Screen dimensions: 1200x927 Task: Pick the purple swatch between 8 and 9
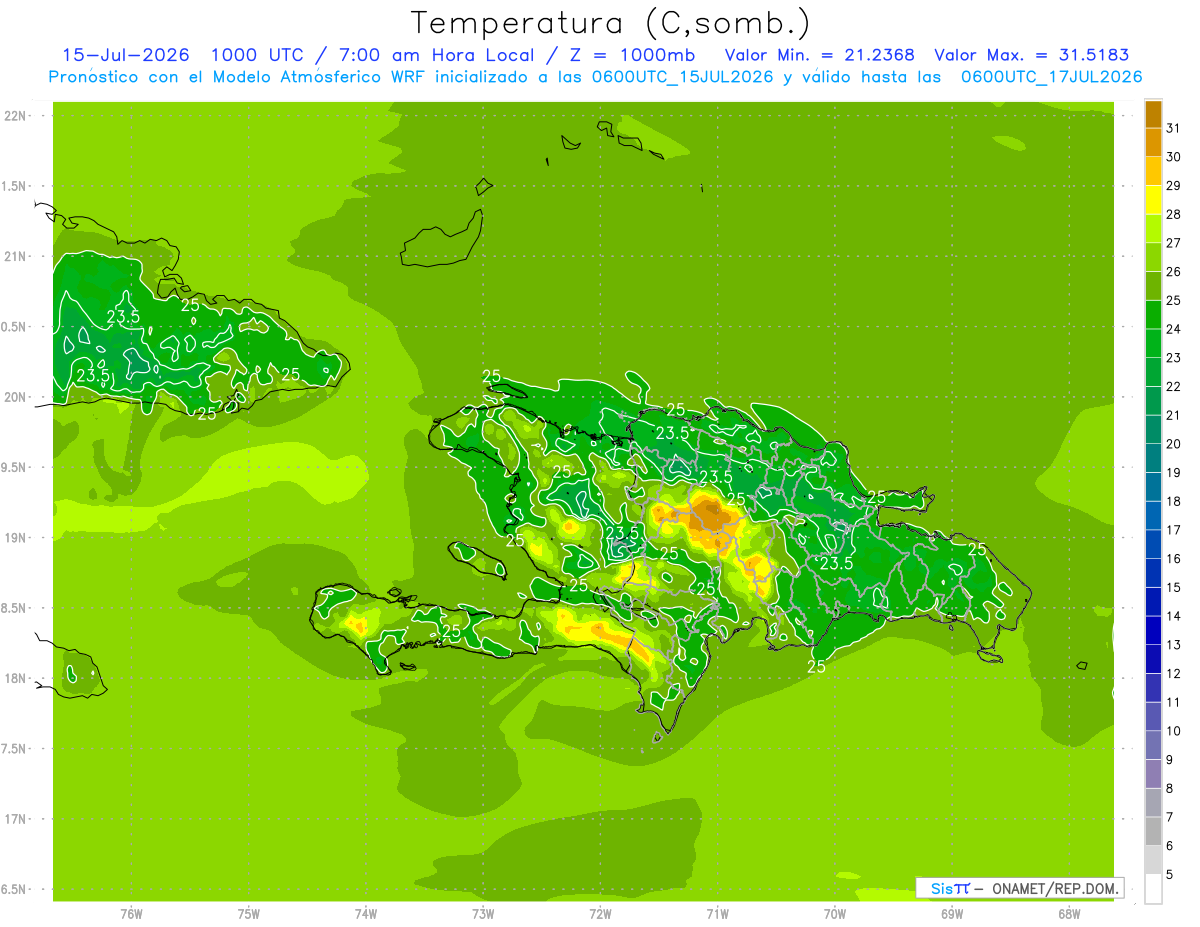pos(1153,774)
